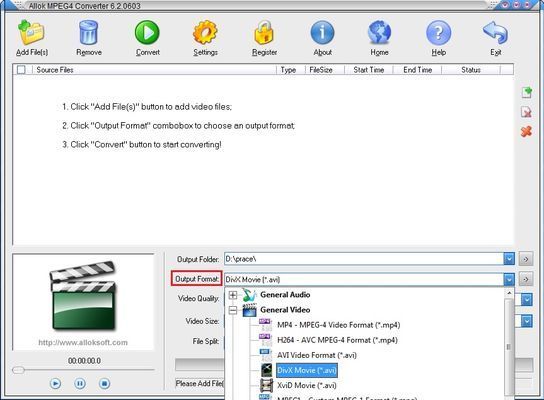Screen dimensions: 544x400
Task: Click the remove-file page icon beside the list
Action: [x=527, y=112]
